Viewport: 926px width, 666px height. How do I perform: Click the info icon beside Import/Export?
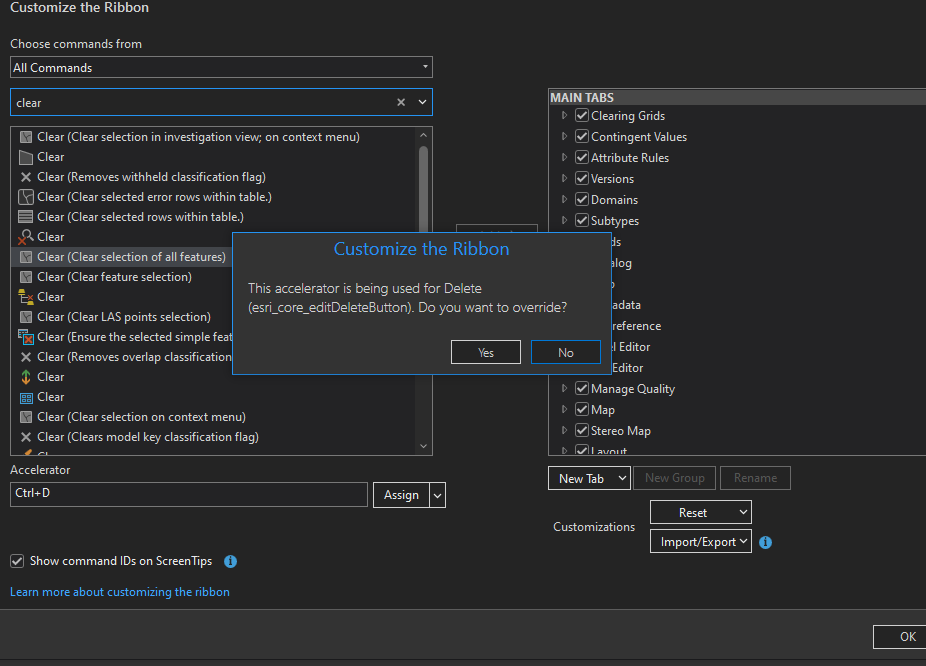click(x=765, y=541)
